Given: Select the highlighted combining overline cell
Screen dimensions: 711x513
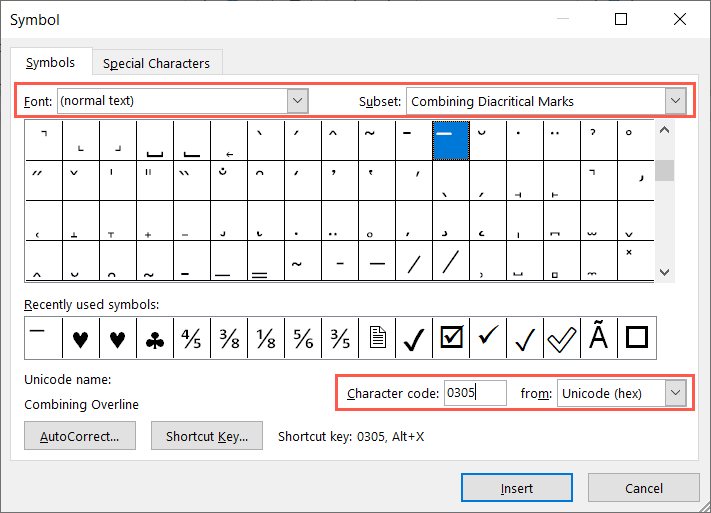Looking at the screenshot, I should tap(451, 140).
